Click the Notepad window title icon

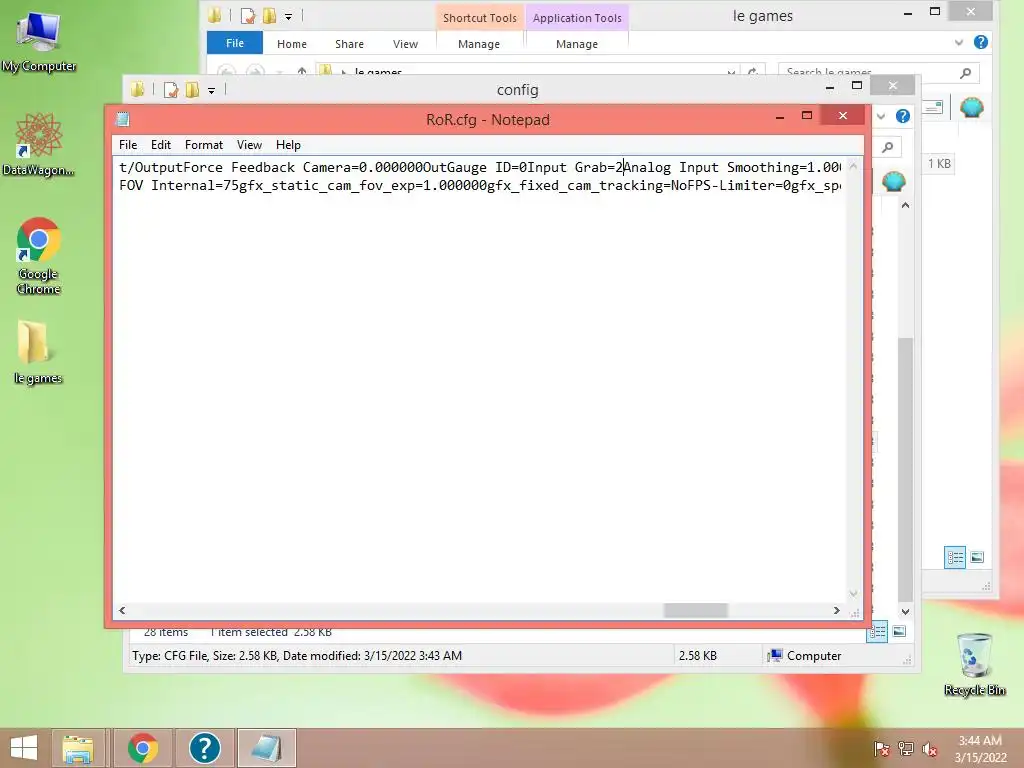click(123, 119)
